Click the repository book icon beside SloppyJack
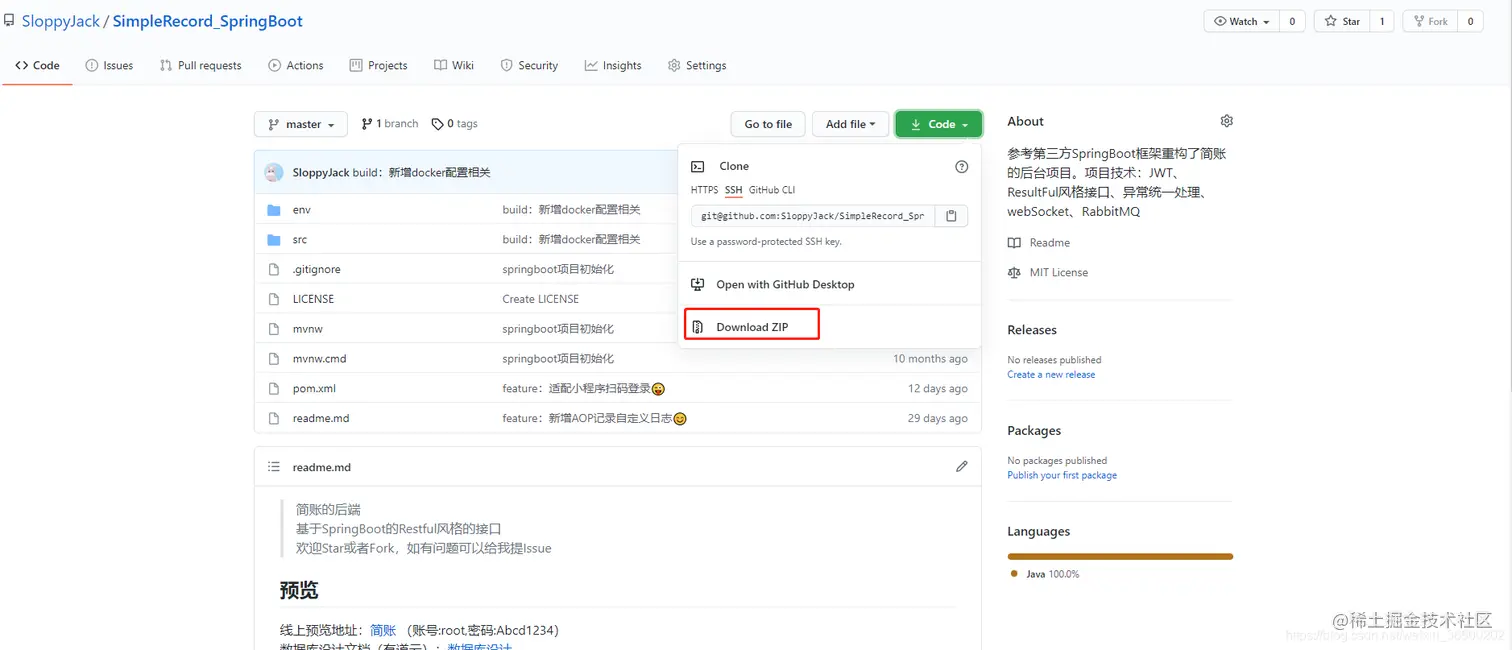The height and width of the screenshot is (650, 1512). (x=9, y=20)
